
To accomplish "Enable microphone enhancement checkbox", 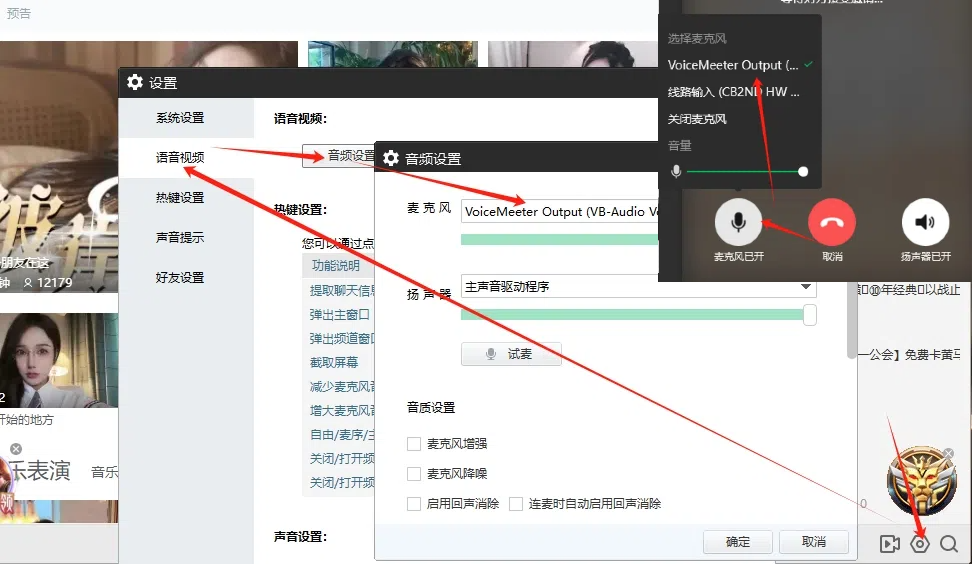I will click(413, 444).
